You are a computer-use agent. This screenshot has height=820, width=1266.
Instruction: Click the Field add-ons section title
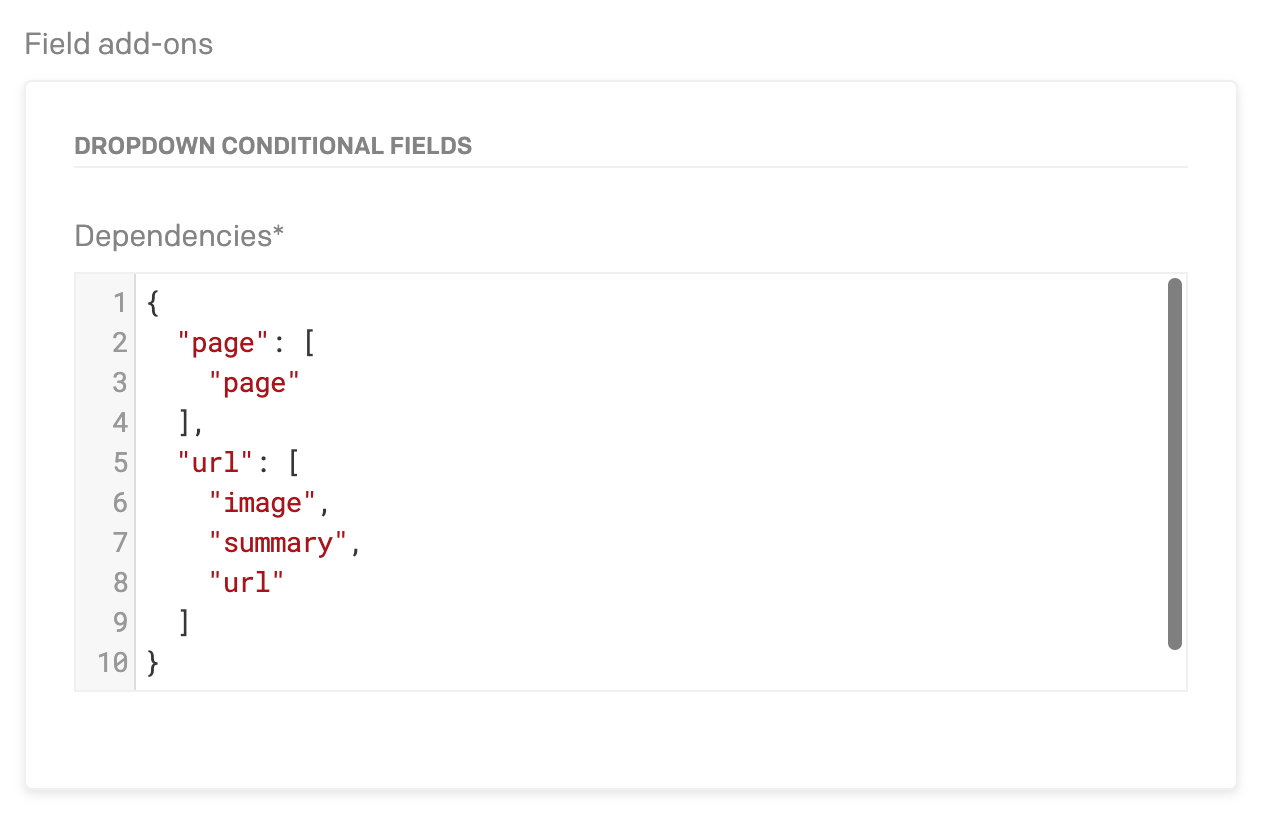[x=119, y=44]
